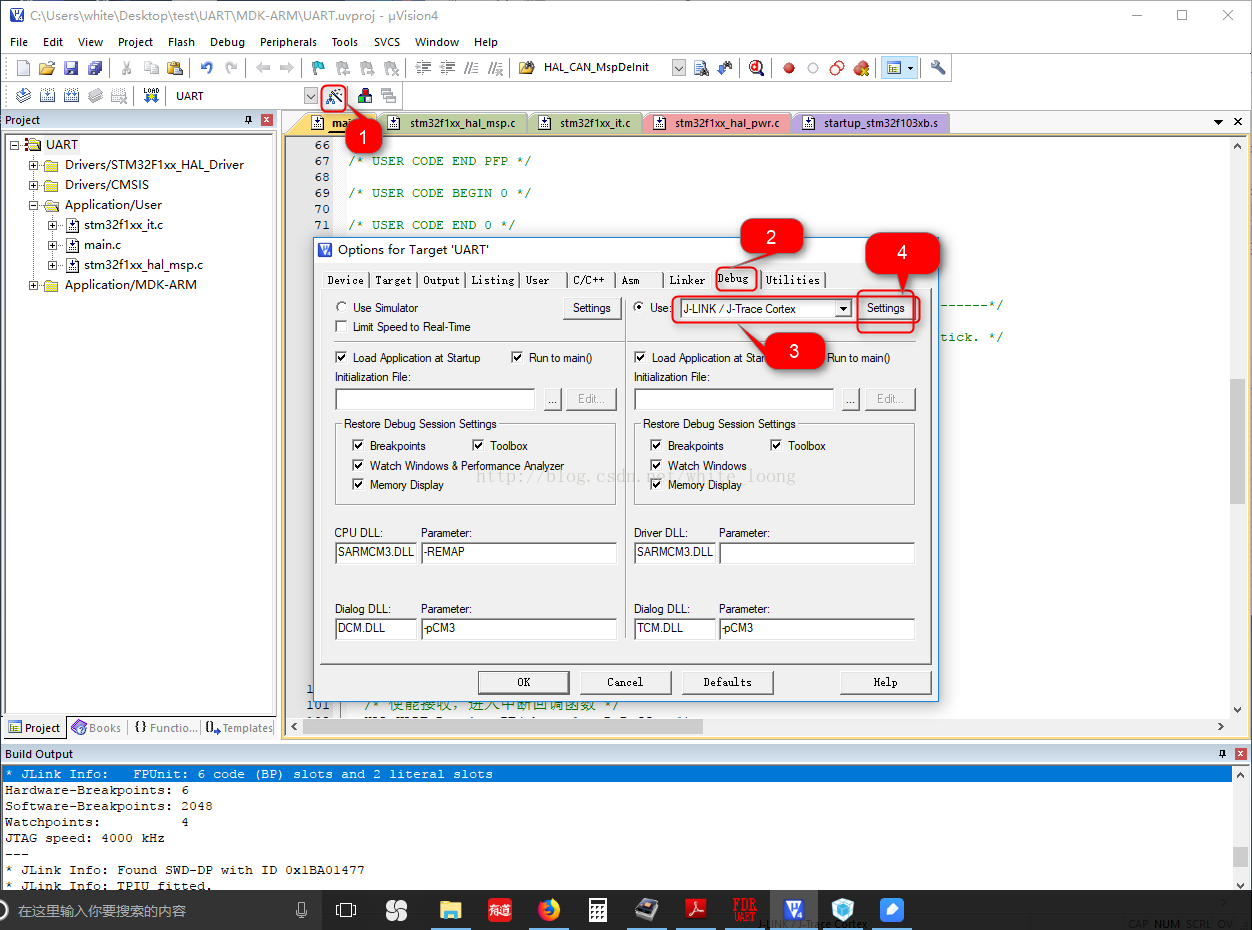Start the debug session via magnifier icon
Image resolution: width=1252 pixels, height=930 pixels.
pyautogui.click(x=756, y=68)
